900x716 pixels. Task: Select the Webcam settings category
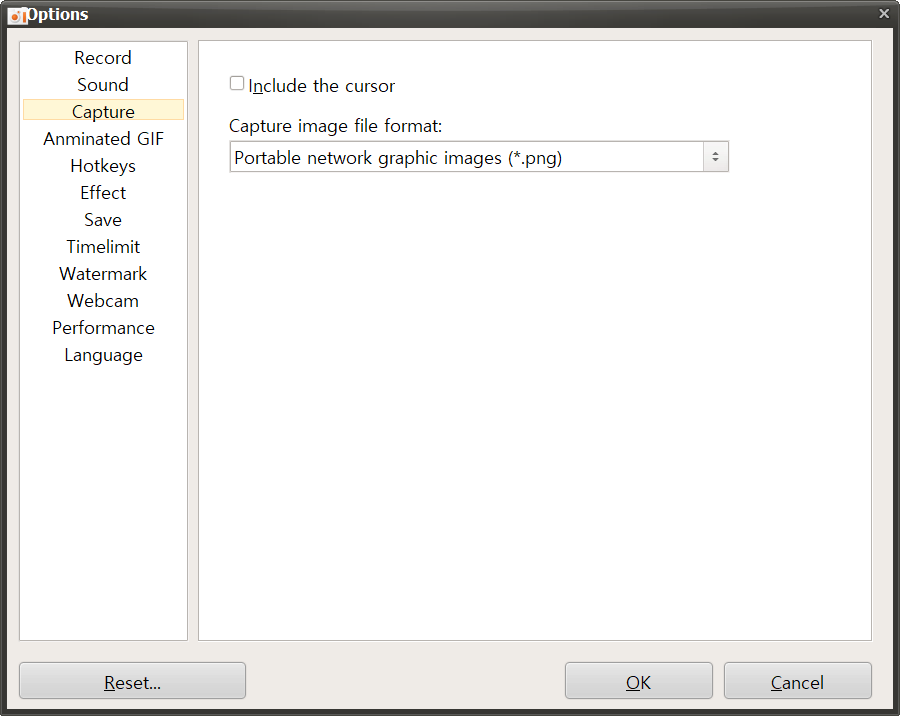(x=102, y=300)
